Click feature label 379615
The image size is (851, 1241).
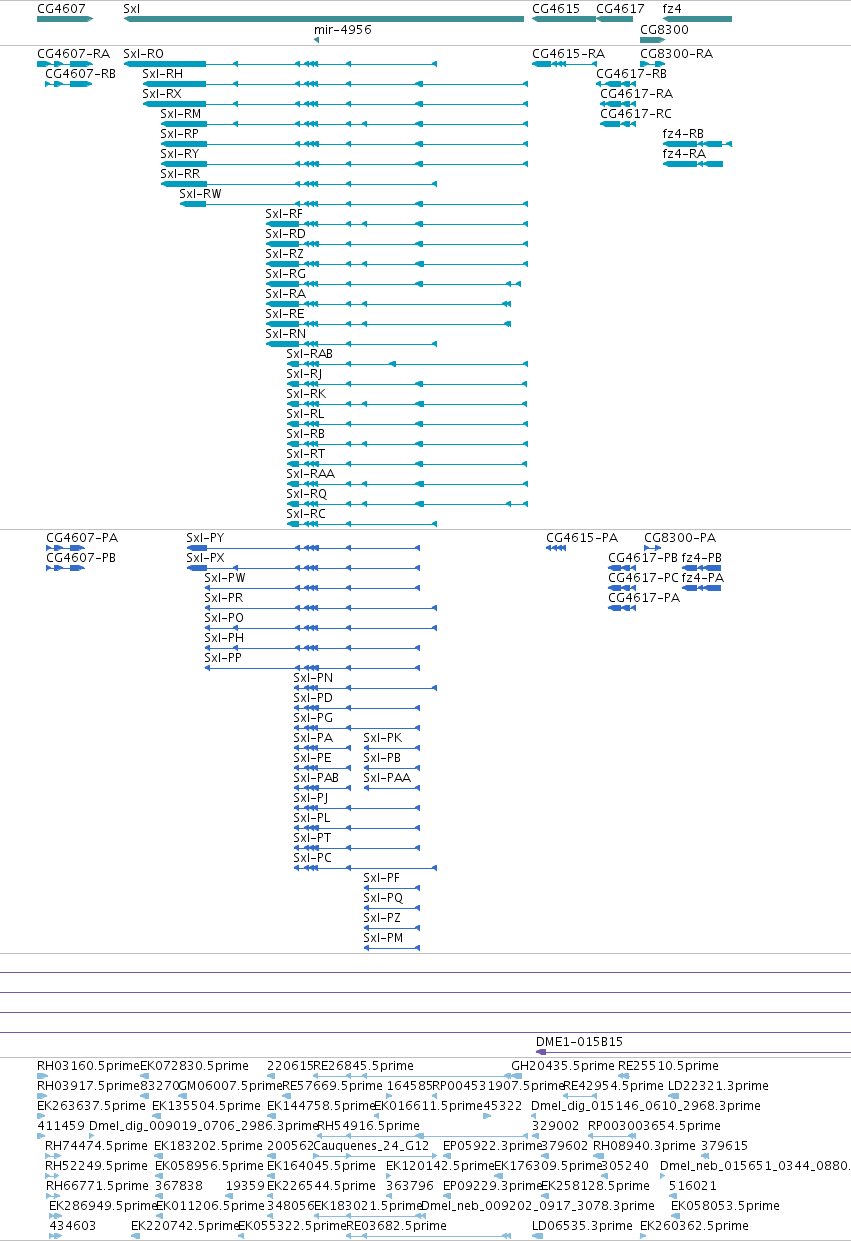(x=723, y=1146)
